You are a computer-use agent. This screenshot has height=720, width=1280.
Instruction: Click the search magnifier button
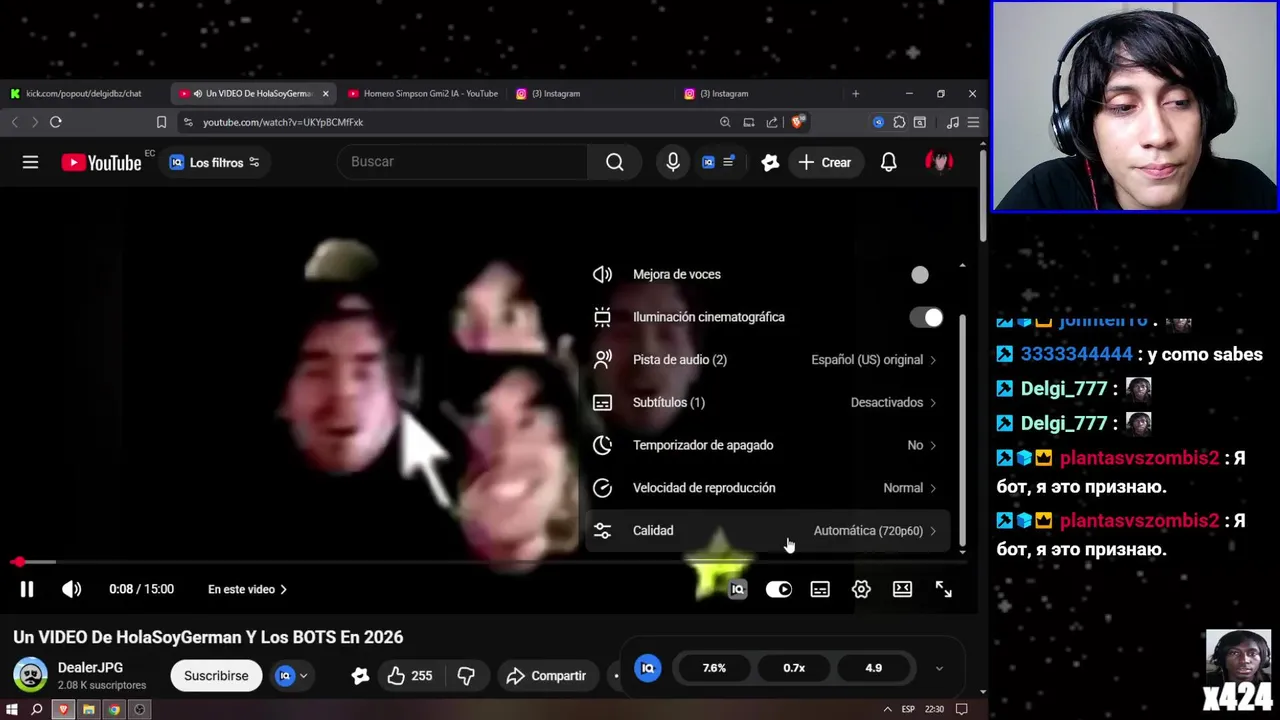tap(615, 162)
